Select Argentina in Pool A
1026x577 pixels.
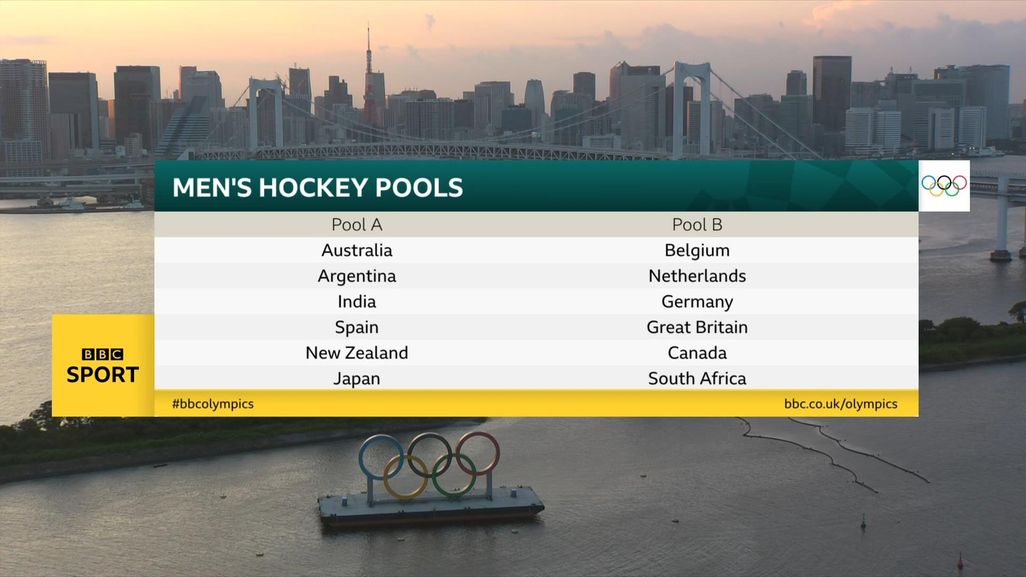coord(357,276)
